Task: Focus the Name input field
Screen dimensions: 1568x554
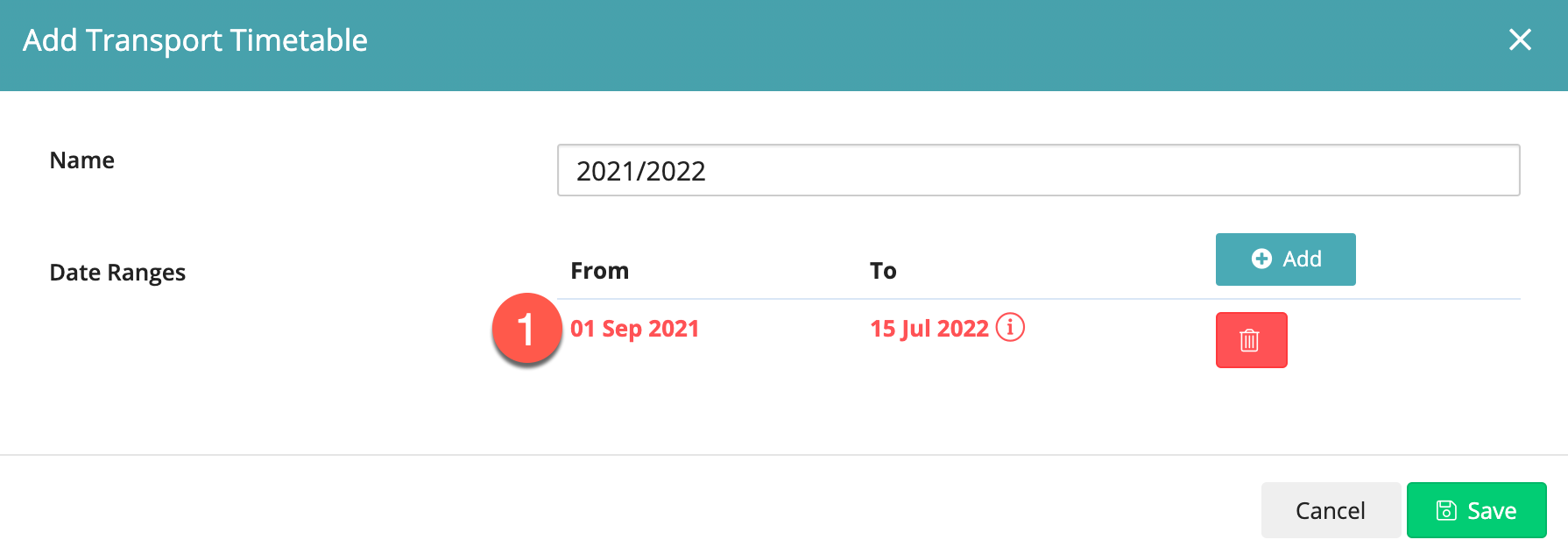Action: click(x=1038, y=170)
